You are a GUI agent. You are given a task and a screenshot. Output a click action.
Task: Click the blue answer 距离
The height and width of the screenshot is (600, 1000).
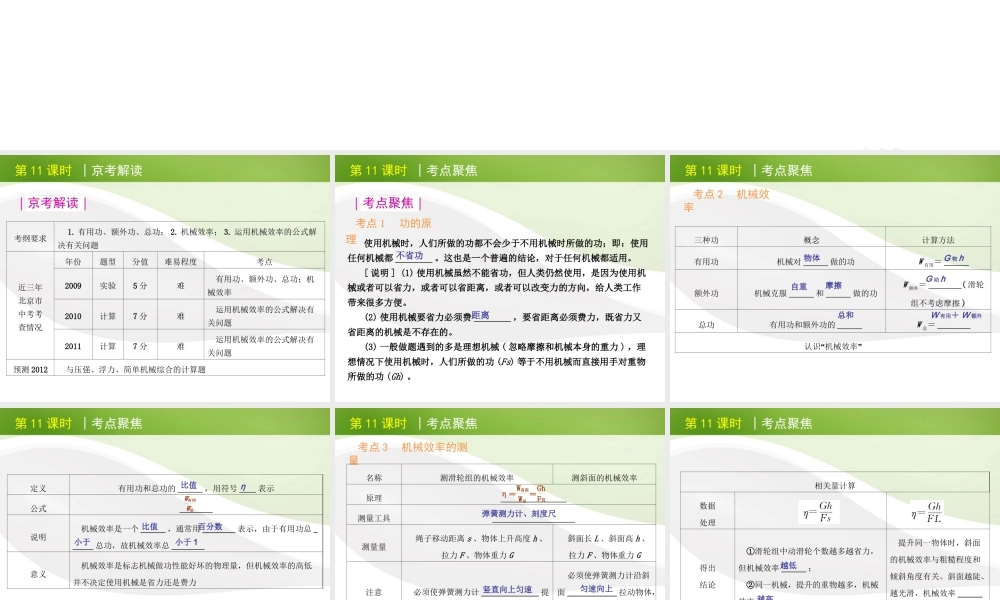pos(480,315)
